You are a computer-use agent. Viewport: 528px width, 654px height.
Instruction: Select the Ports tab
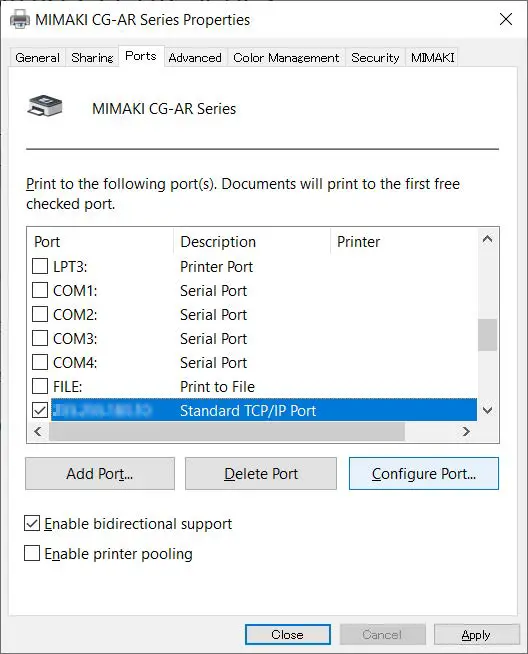point(141,56)
